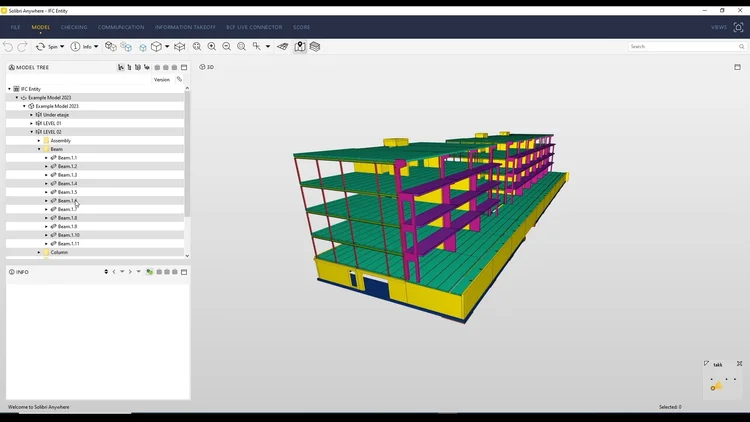Toggle first (highlighted) hierarchy mode icon in Model Tree

coord(121,67)
